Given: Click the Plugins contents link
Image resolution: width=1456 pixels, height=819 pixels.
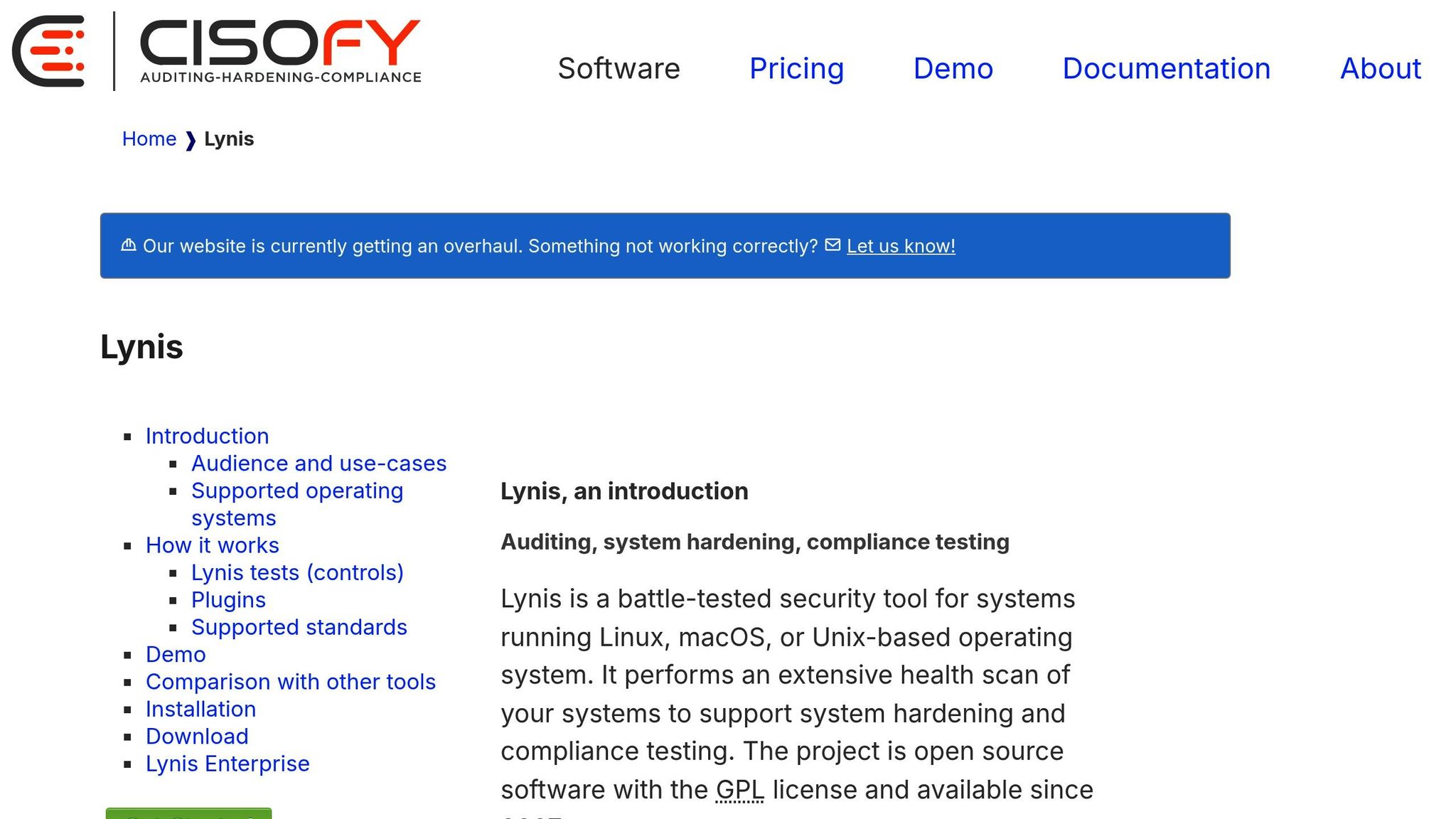Looking at the screenshot, I should point(228,599).
